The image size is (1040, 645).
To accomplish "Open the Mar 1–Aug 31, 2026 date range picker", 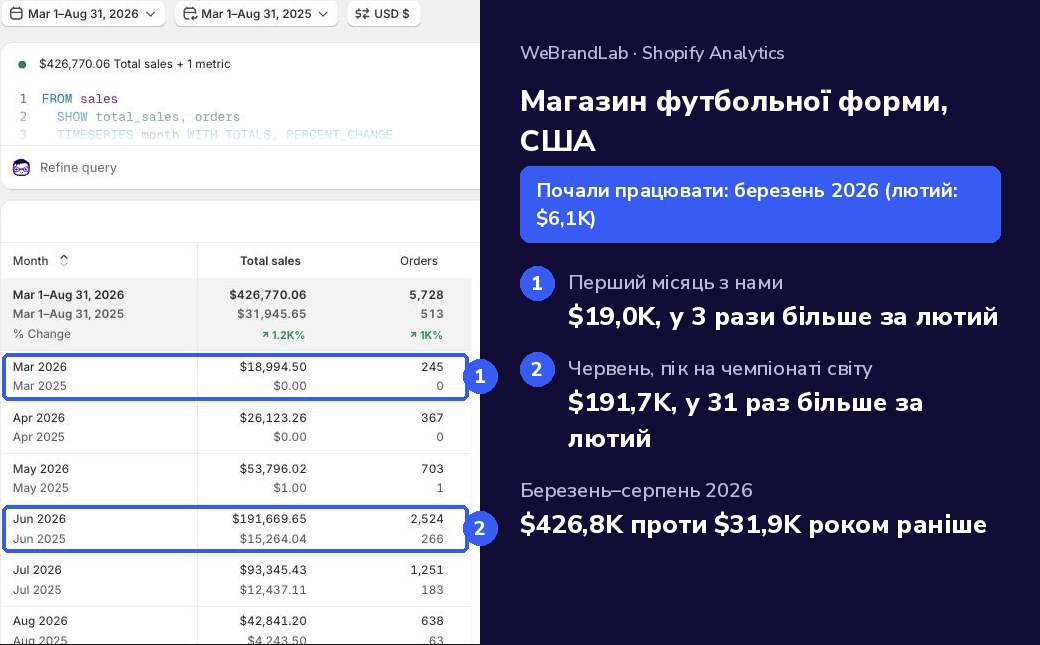I will (83, 13).
